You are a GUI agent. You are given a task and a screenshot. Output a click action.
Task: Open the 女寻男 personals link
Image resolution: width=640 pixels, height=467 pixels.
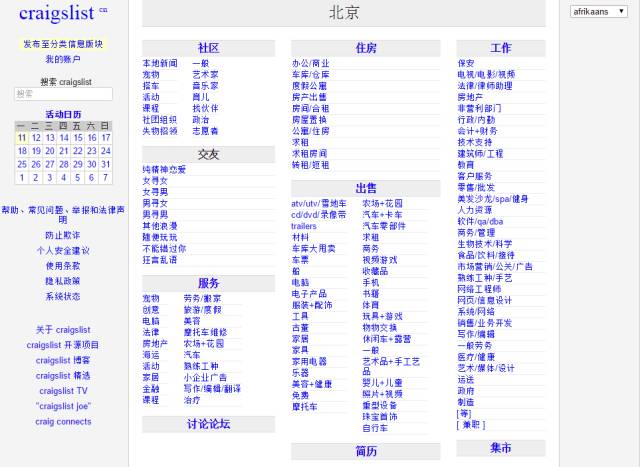(x=155, y=192)
